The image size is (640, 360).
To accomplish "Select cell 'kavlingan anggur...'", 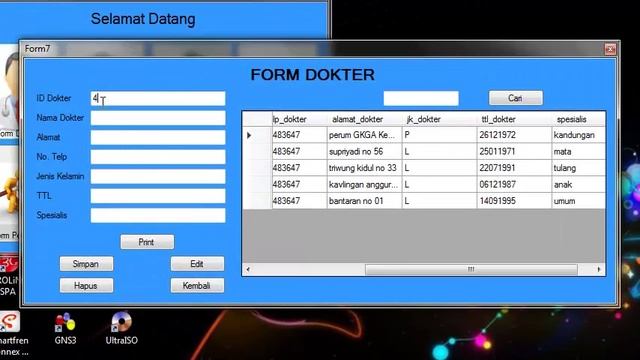I will [x=364, y=184].
